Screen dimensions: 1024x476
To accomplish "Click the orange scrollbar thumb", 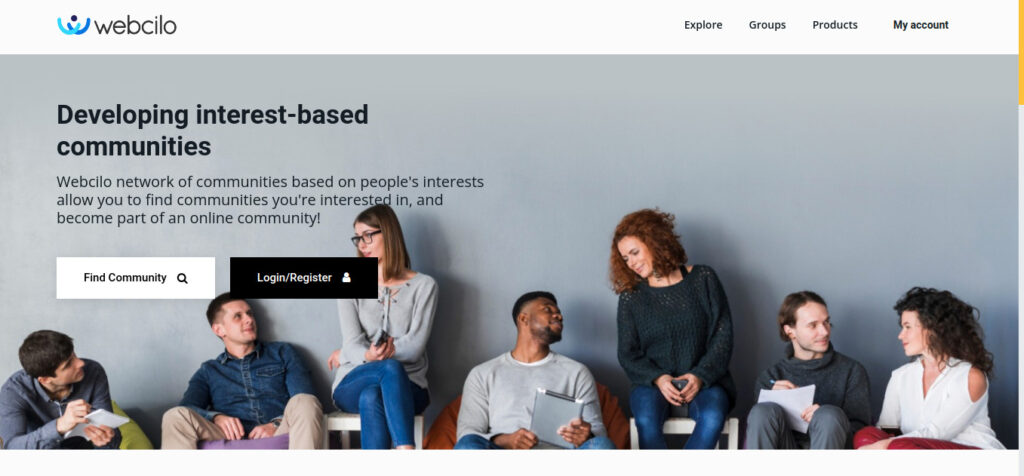I will pos(1021,52).
